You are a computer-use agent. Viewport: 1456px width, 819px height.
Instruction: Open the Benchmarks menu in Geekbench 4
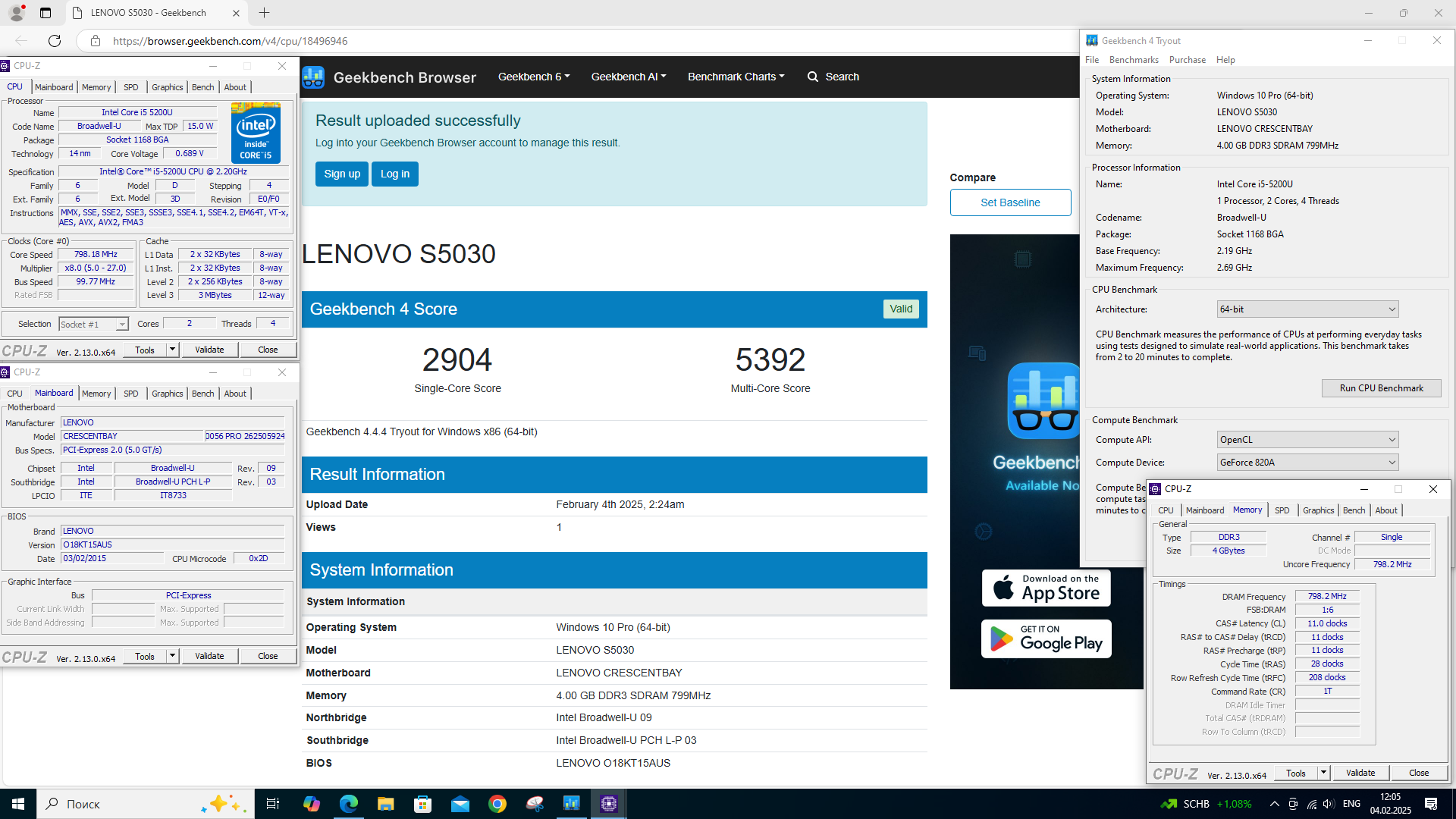pos(1134,60)
